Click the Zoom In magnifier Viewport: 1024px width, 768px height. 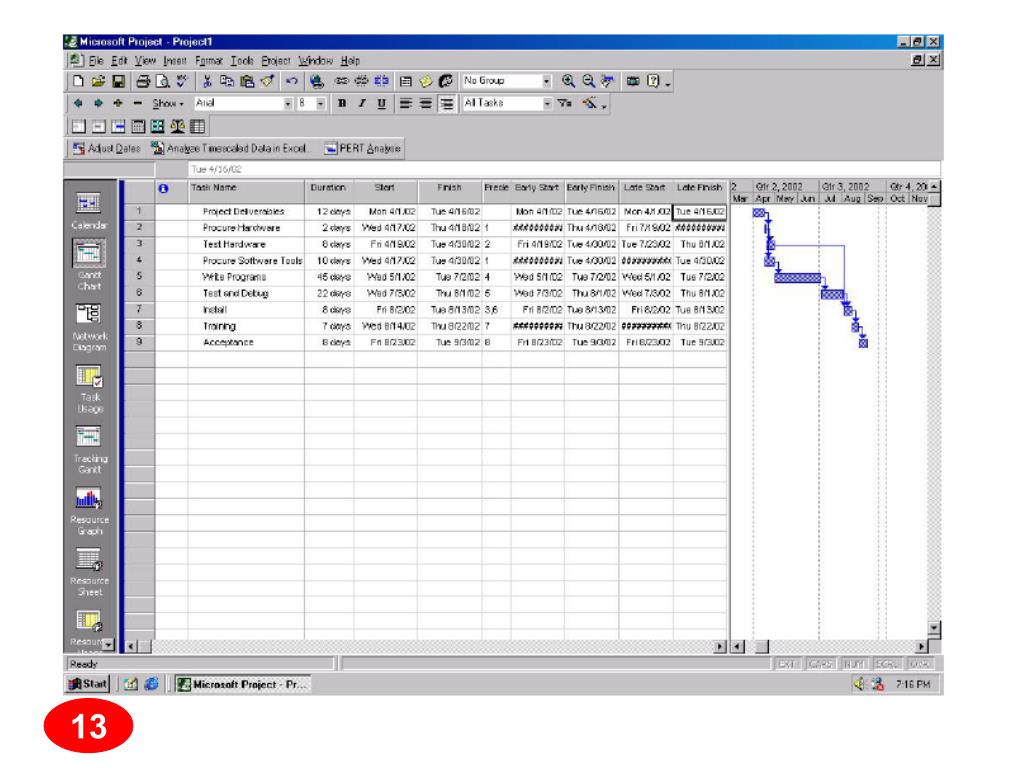click(x=568, y=81)
